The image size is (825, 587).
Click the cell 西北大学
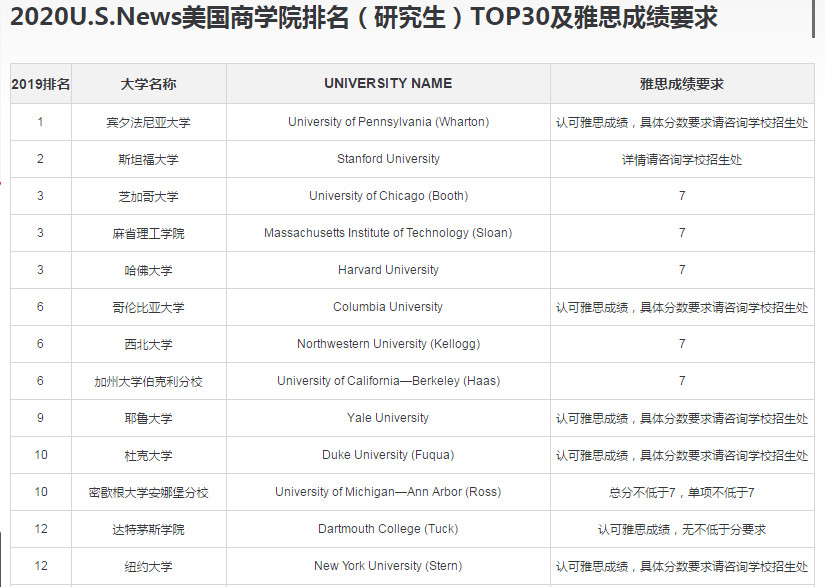click(x=148, y=344)
